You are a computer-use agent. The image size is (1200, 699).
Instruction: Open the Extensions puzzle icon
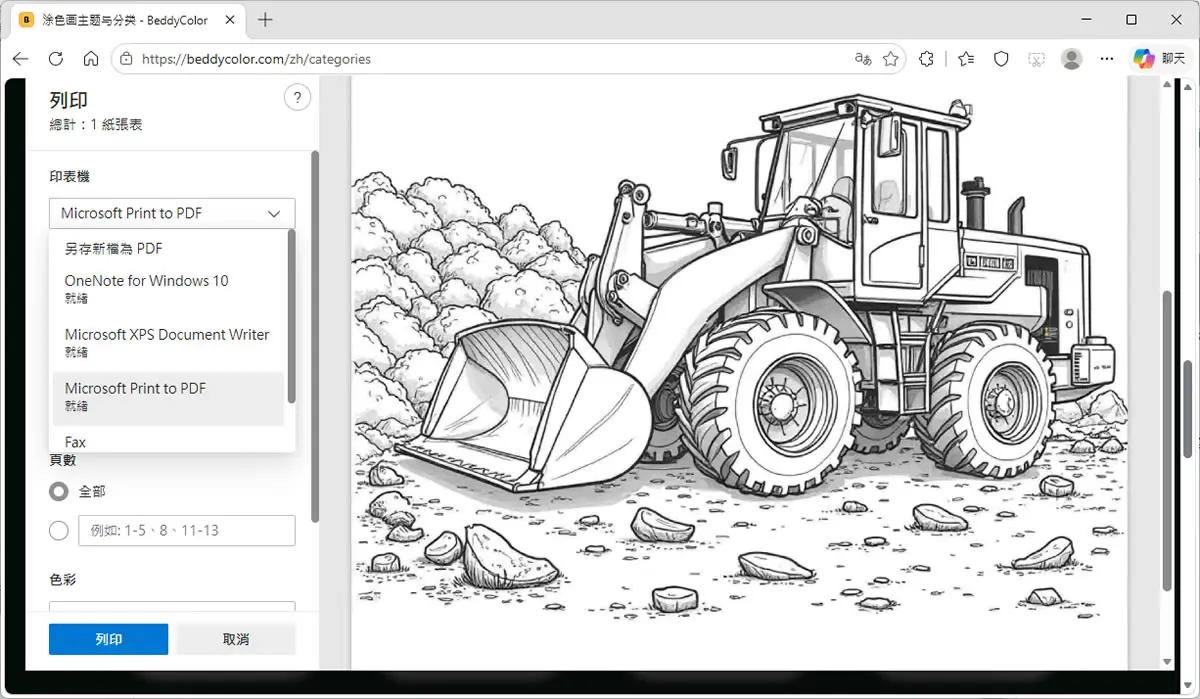pyautogui.click(x=927, y=59)
